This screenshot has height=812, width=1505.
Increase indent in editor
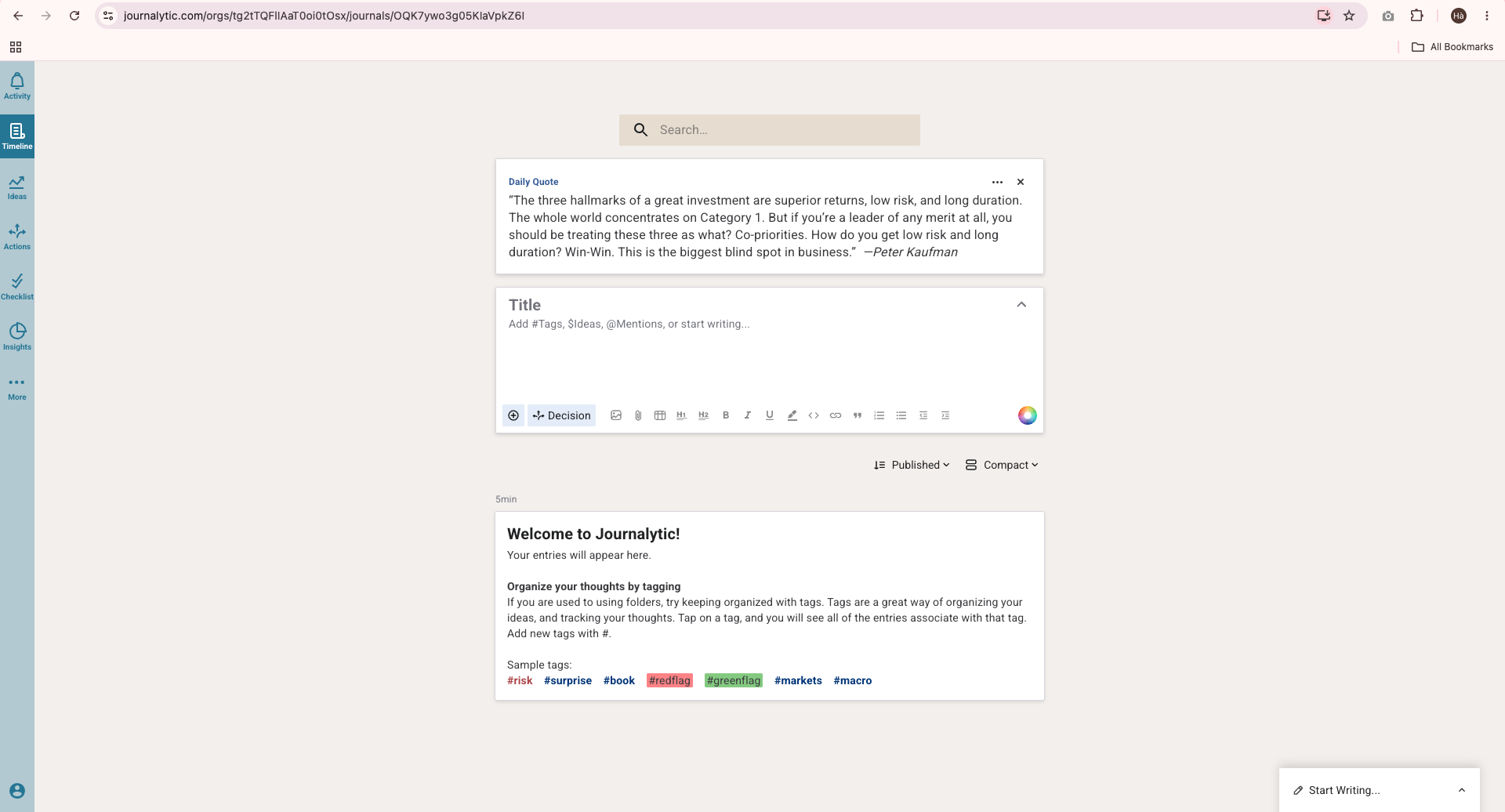945,415
